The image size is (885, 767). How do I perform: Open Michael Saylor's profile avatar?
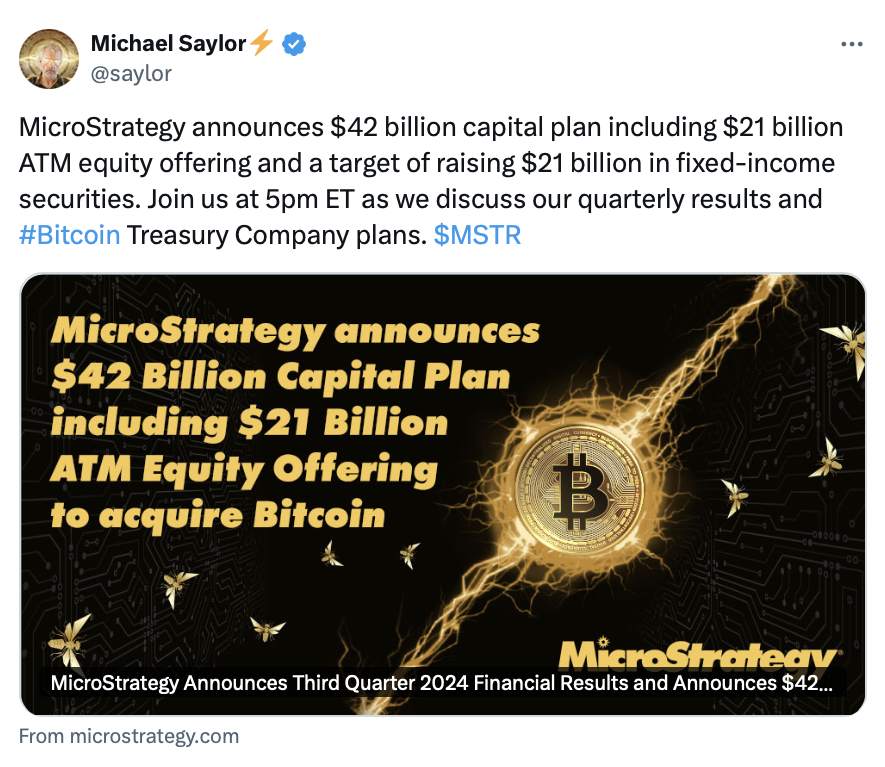(47, 58)
